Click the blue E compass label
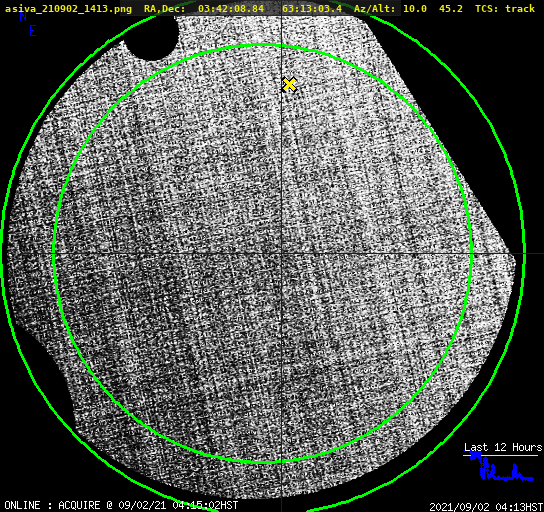This screenshot has height=512, width=544. [33, 31]
